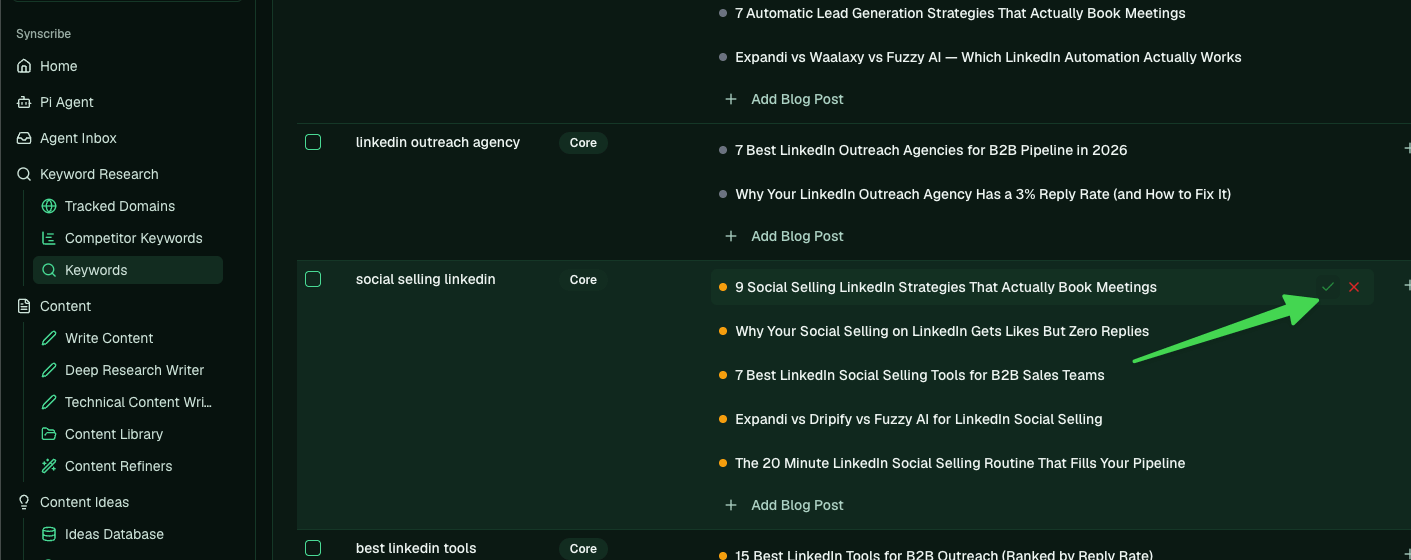
Task: Click the Technical Content Writer pencil icon
Action: pos(49,402)
